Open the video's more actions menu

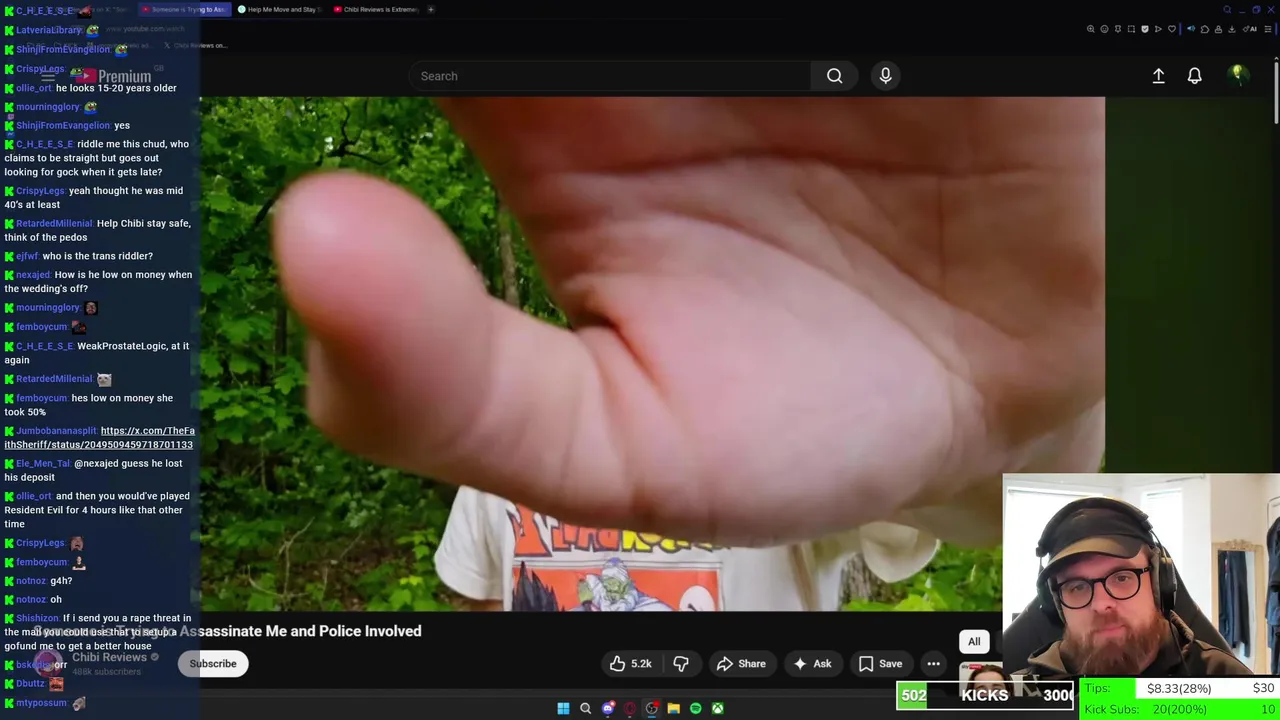point(933,663)
